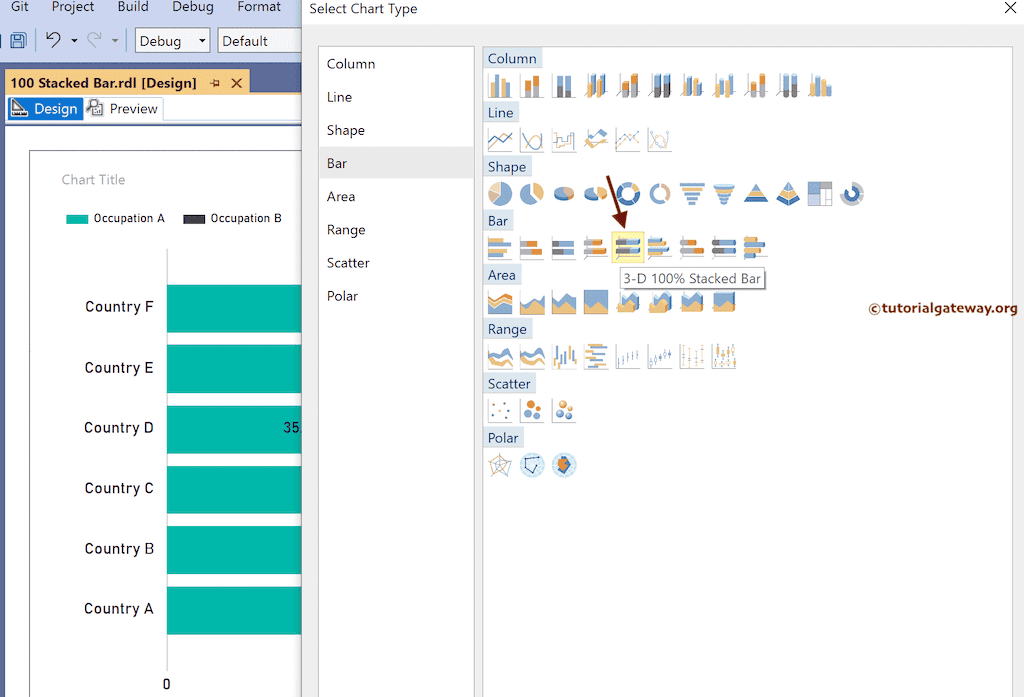Switch to the Preview tab

click(x=124, y=108)
